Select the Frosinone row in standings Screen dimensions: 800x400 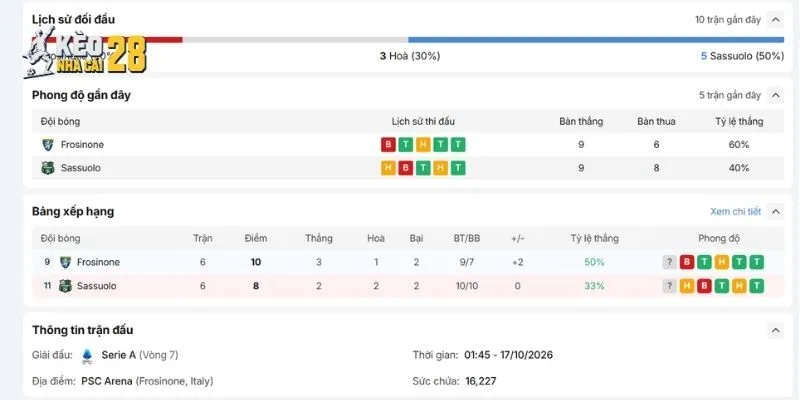tap(408, 262)
